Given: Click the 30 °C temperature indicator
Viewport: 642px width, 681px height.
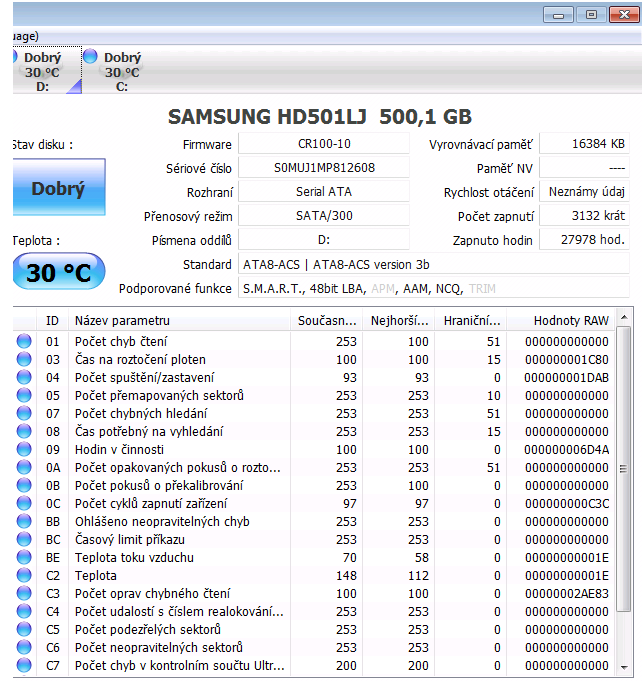Looking at the screenshot, I should pyautogui.click(x=59, y=272).
